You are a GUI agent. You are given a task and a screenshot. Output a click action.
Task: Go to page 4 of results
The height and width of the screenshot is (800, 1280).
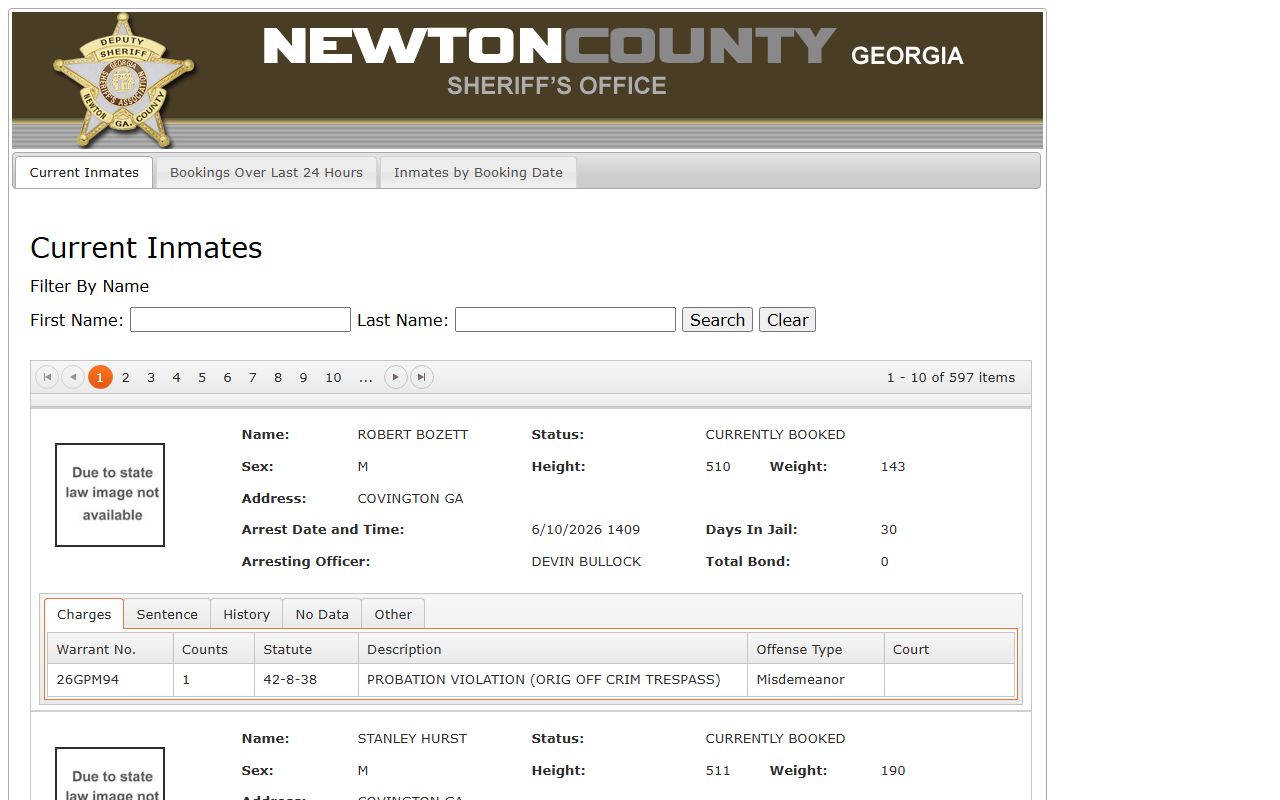(x=176, y=377)
